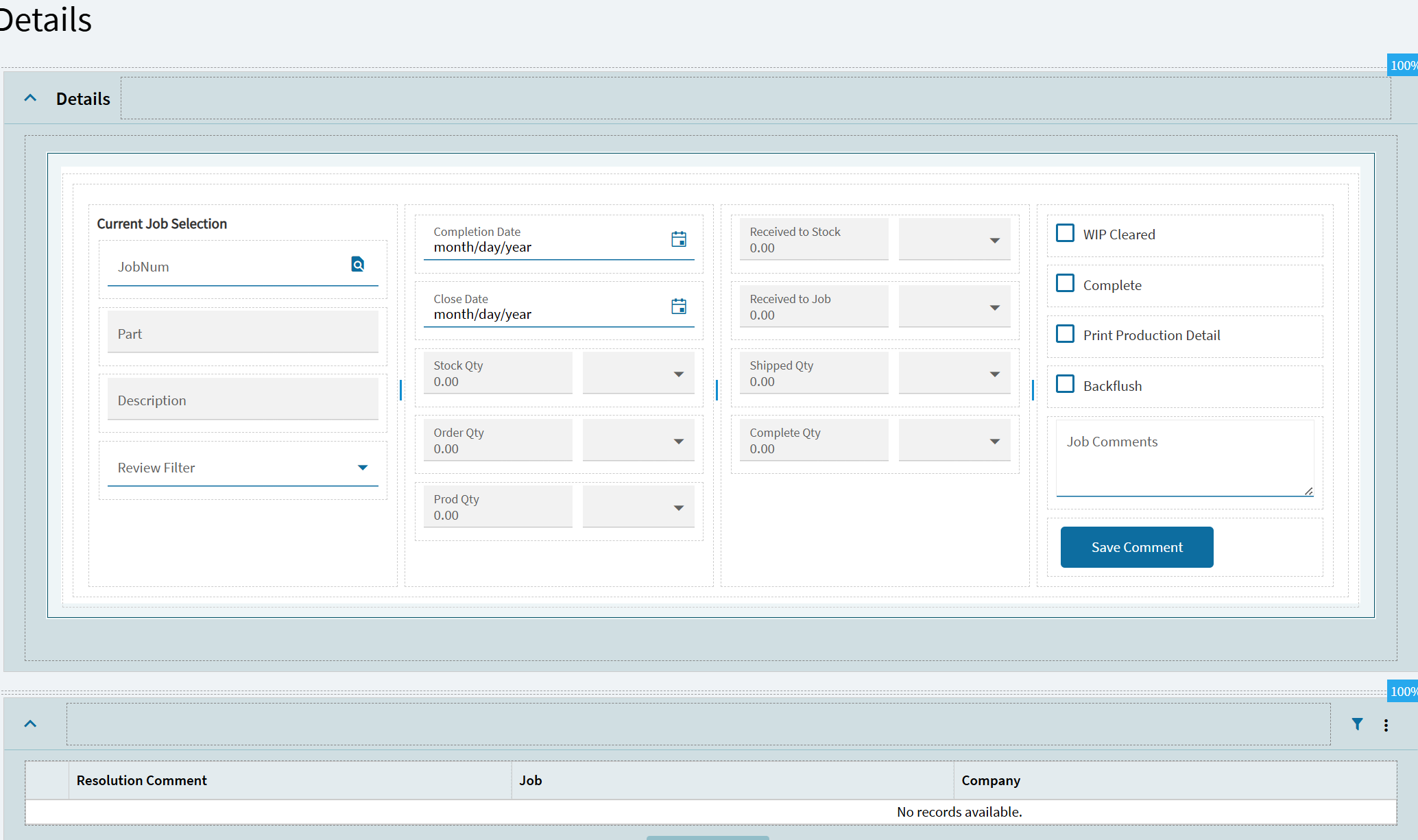Tick the Print Production Detail checkbox
This screenshot has height=840, width=1418.
click(1065, 334)
